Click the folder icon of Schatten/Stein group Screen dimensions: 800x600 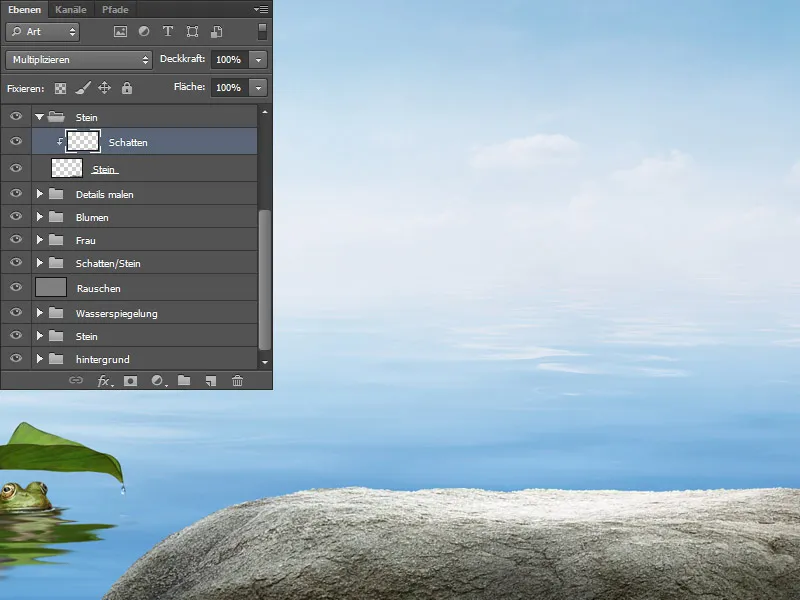[56, 263]
